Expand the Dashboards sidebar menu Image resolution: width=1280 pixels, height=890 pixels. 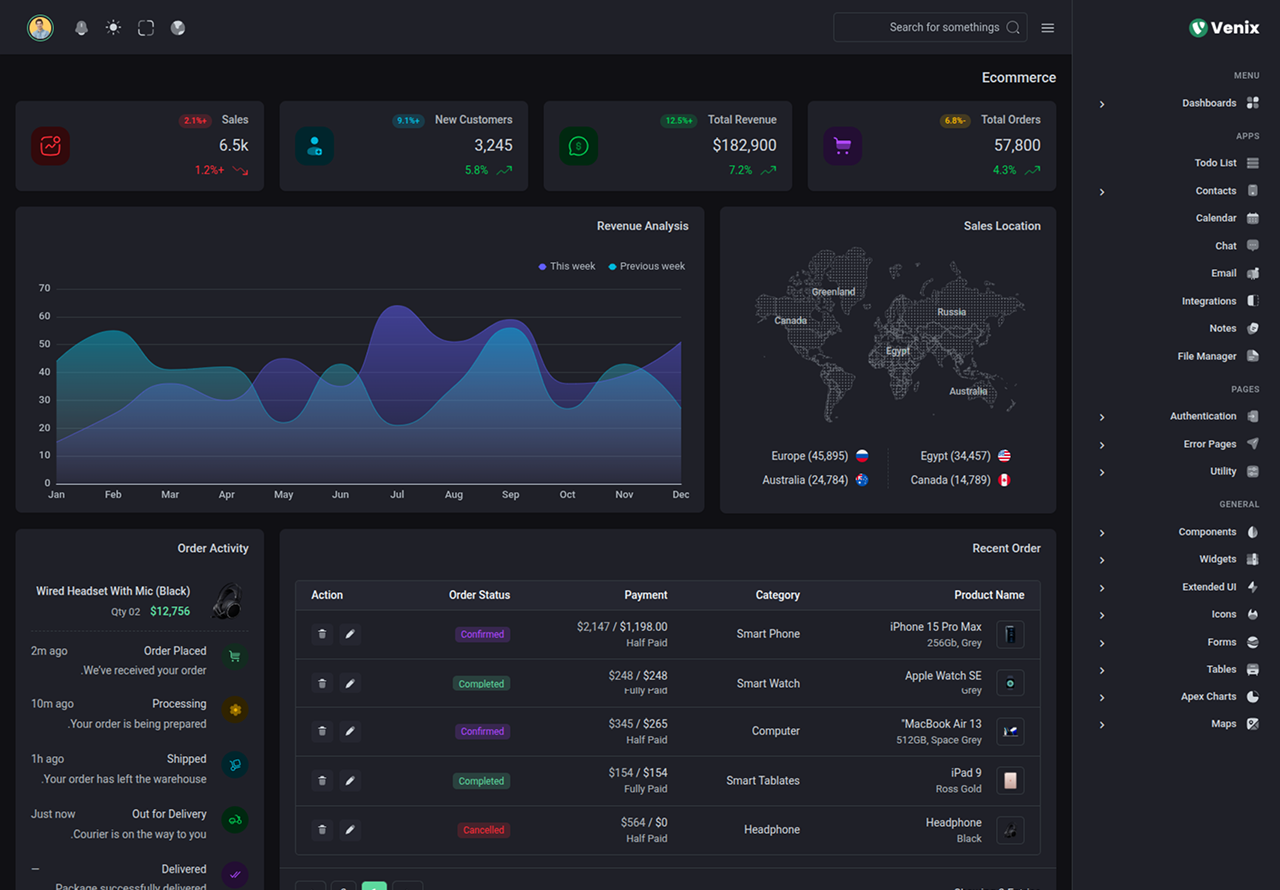click(x=1208, y=103)
